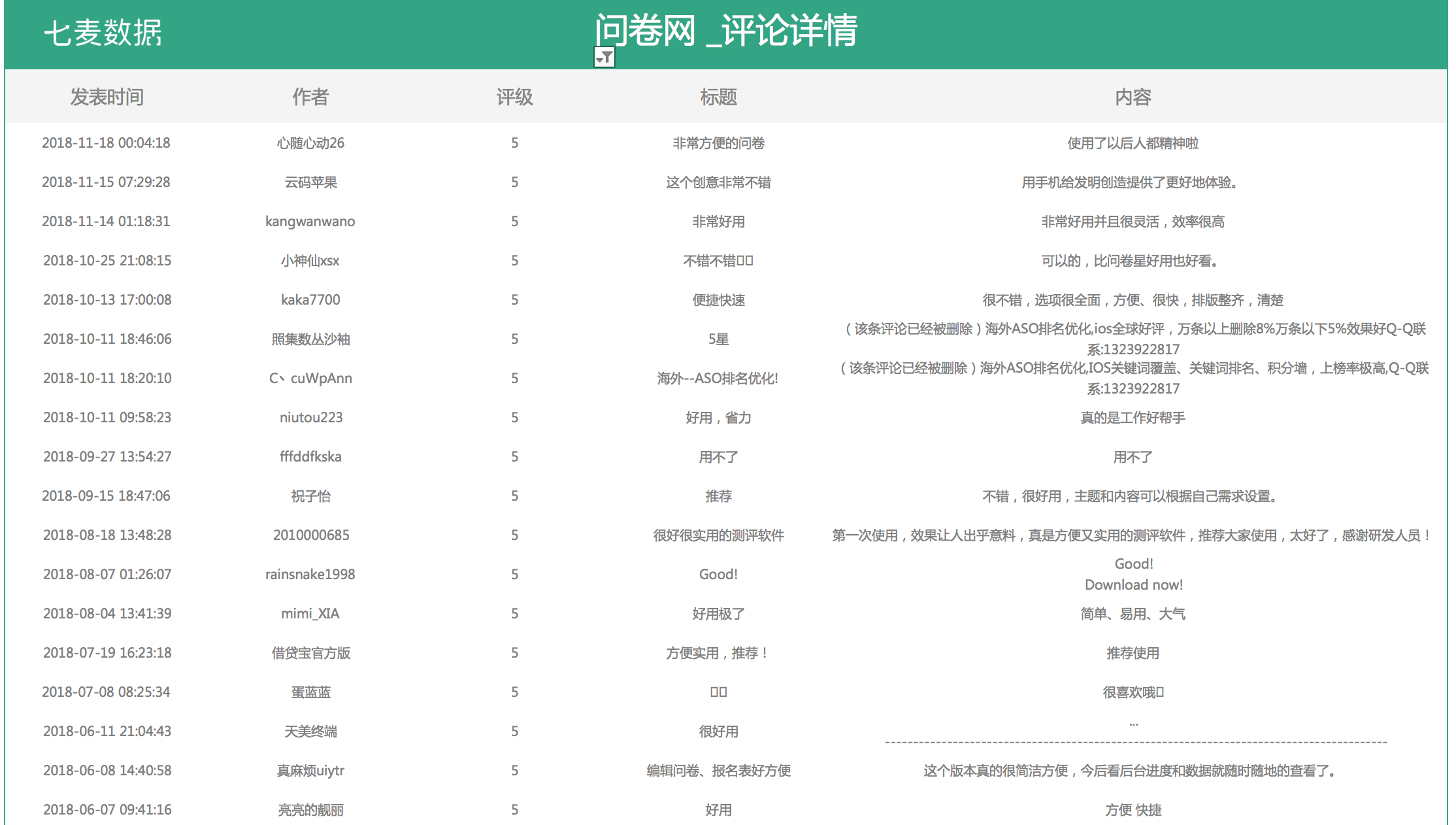Click content 使用了以后人都精神啦
The width and height of the screenshot is (1456, 825).
[x=1133, y=143]
